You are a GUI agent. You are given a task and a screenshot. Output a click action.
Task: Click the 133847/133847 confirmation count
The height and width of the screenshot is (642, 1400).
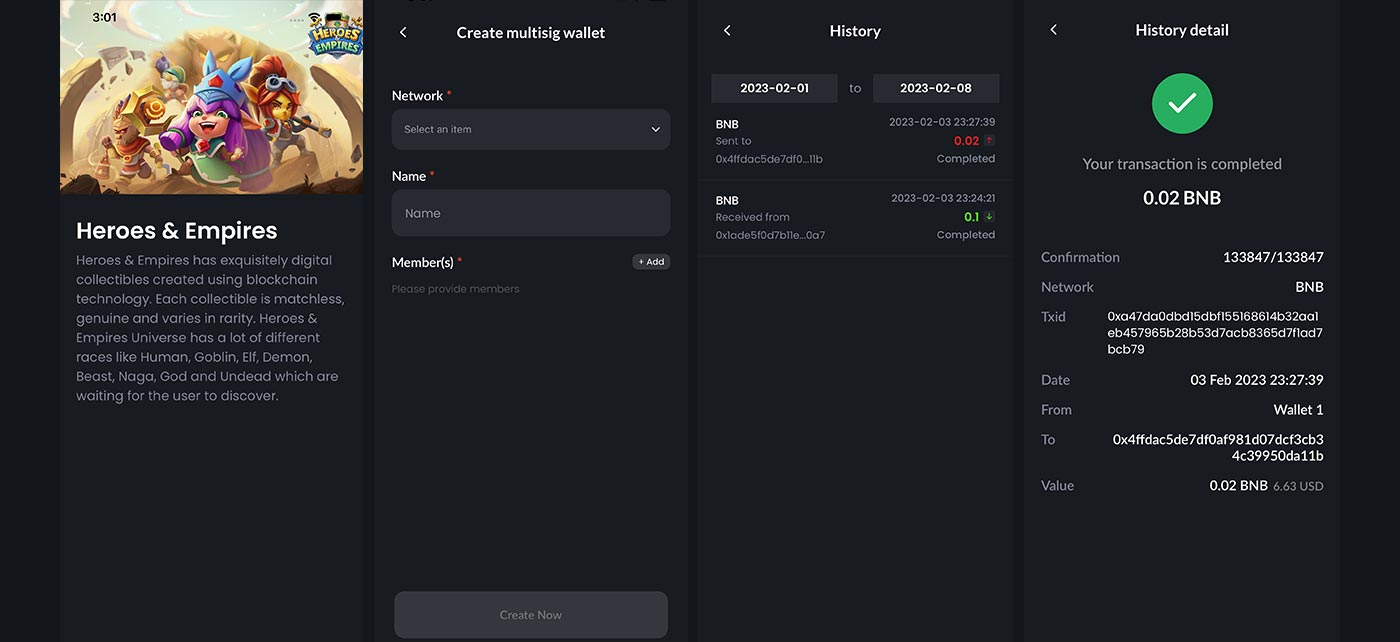tap(1271, 256)
